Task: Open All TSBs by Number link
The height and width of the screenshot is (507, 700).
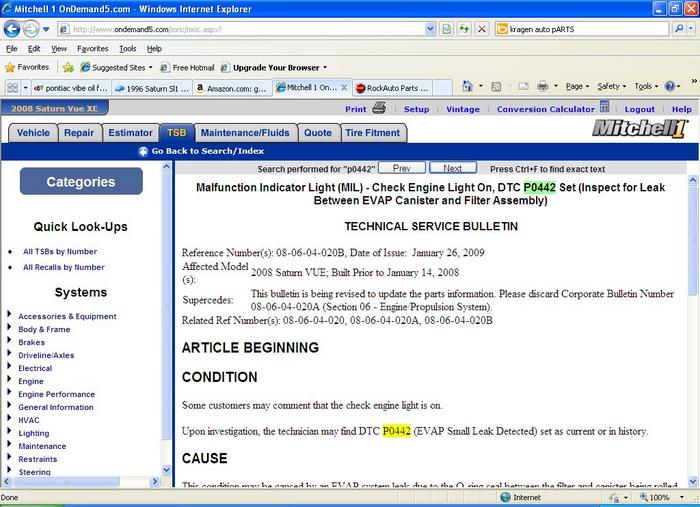Action: coord(60,252)
